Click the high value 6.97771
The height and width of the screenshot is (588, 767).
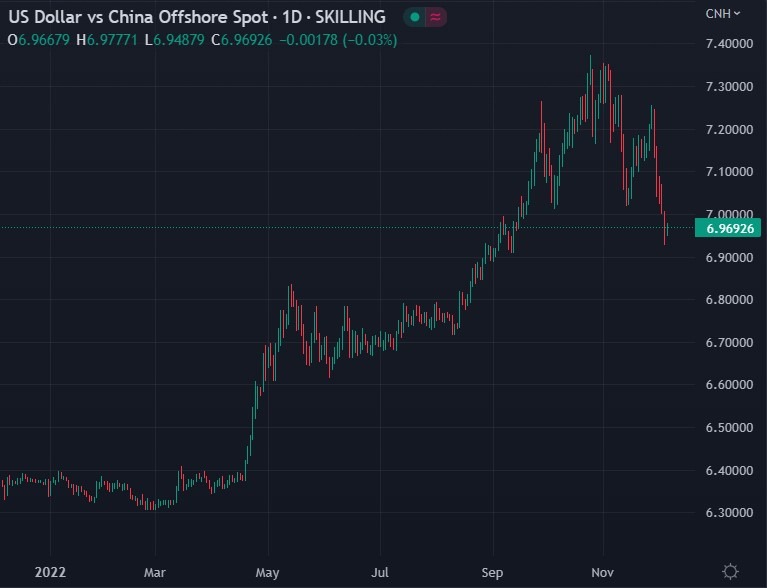click(112, 40)
